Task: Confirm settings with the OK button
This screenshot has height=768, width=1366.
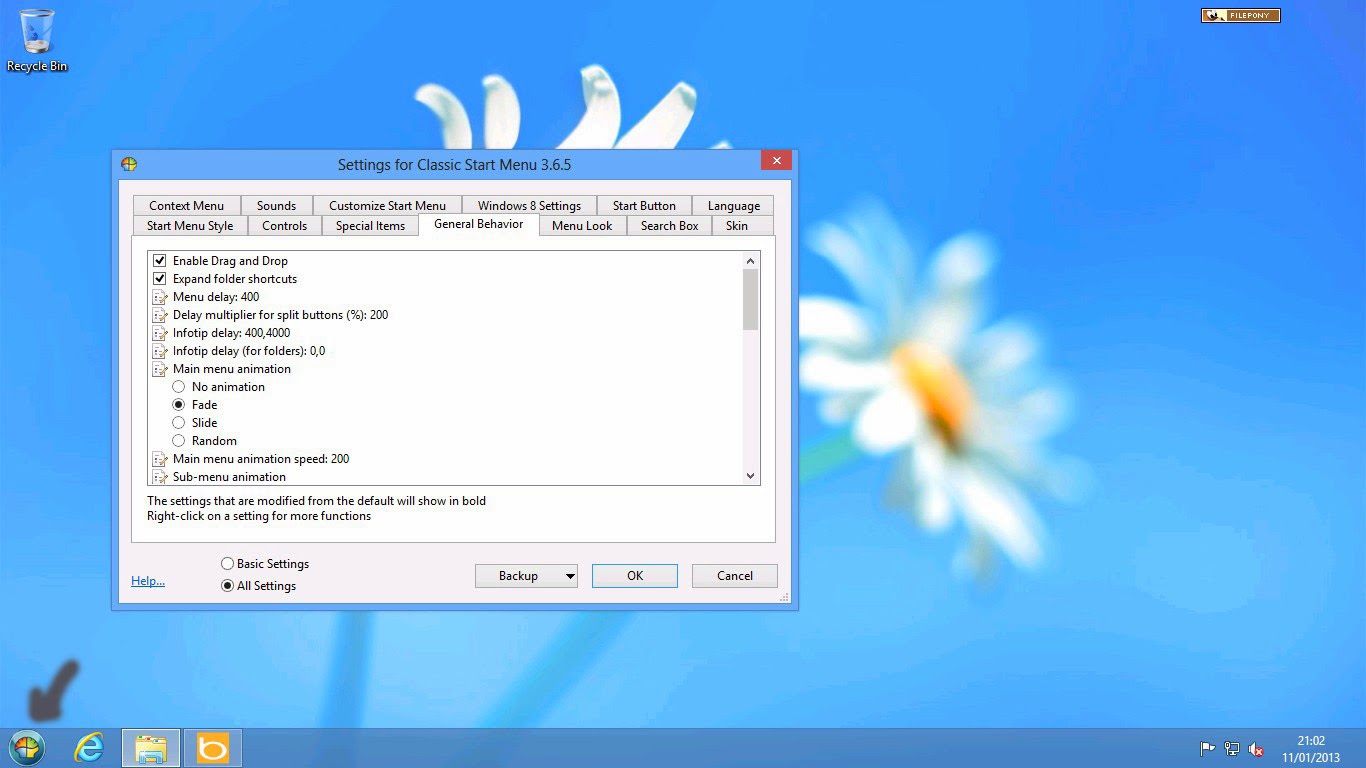Action: 634,575
